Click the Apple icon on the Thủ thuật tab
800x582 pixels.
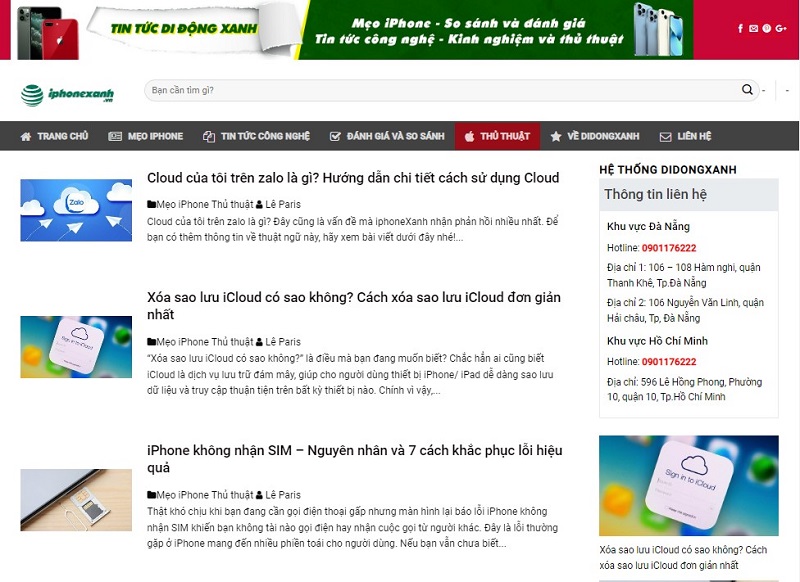[x=469, y=136]
